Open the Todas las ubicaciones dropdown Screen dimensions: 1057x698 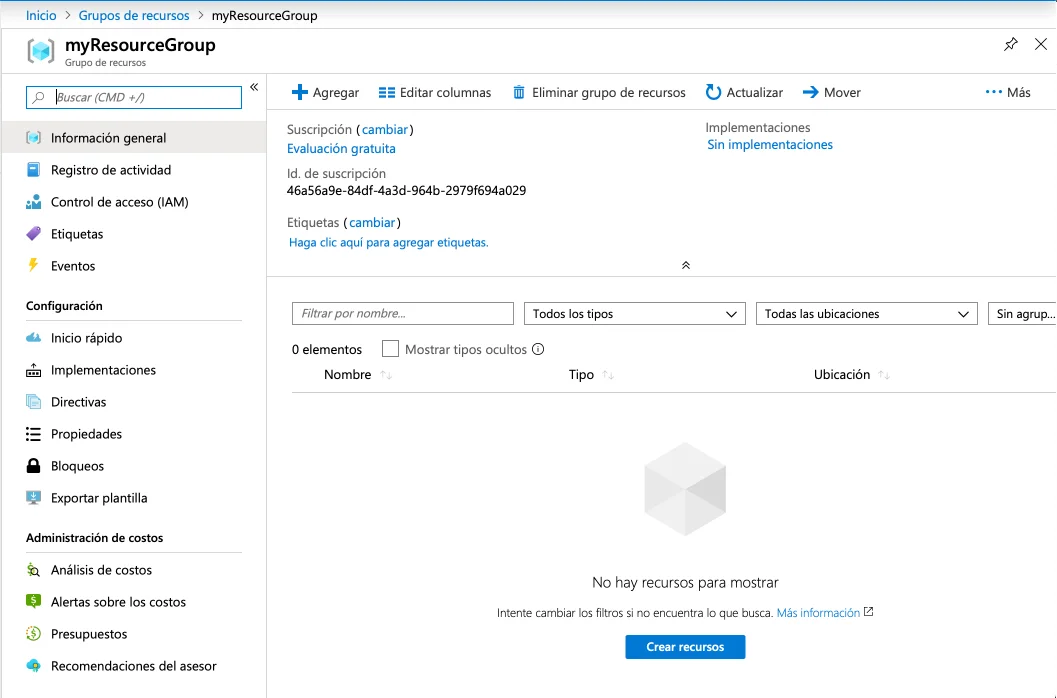point(866,314)
